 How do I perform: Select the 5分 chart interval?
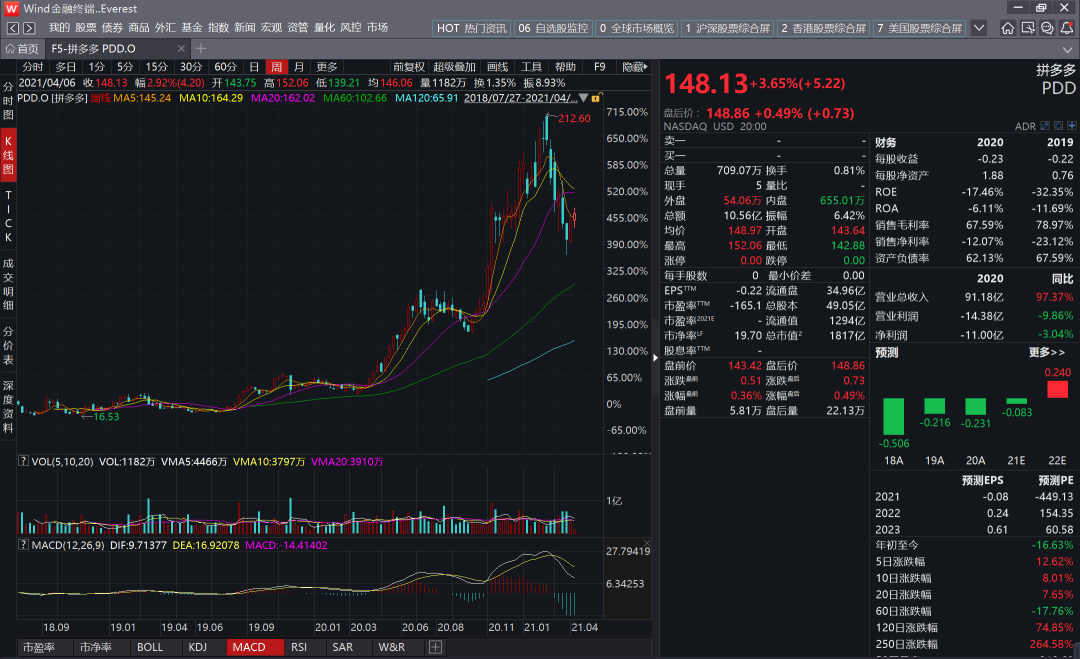125,67
